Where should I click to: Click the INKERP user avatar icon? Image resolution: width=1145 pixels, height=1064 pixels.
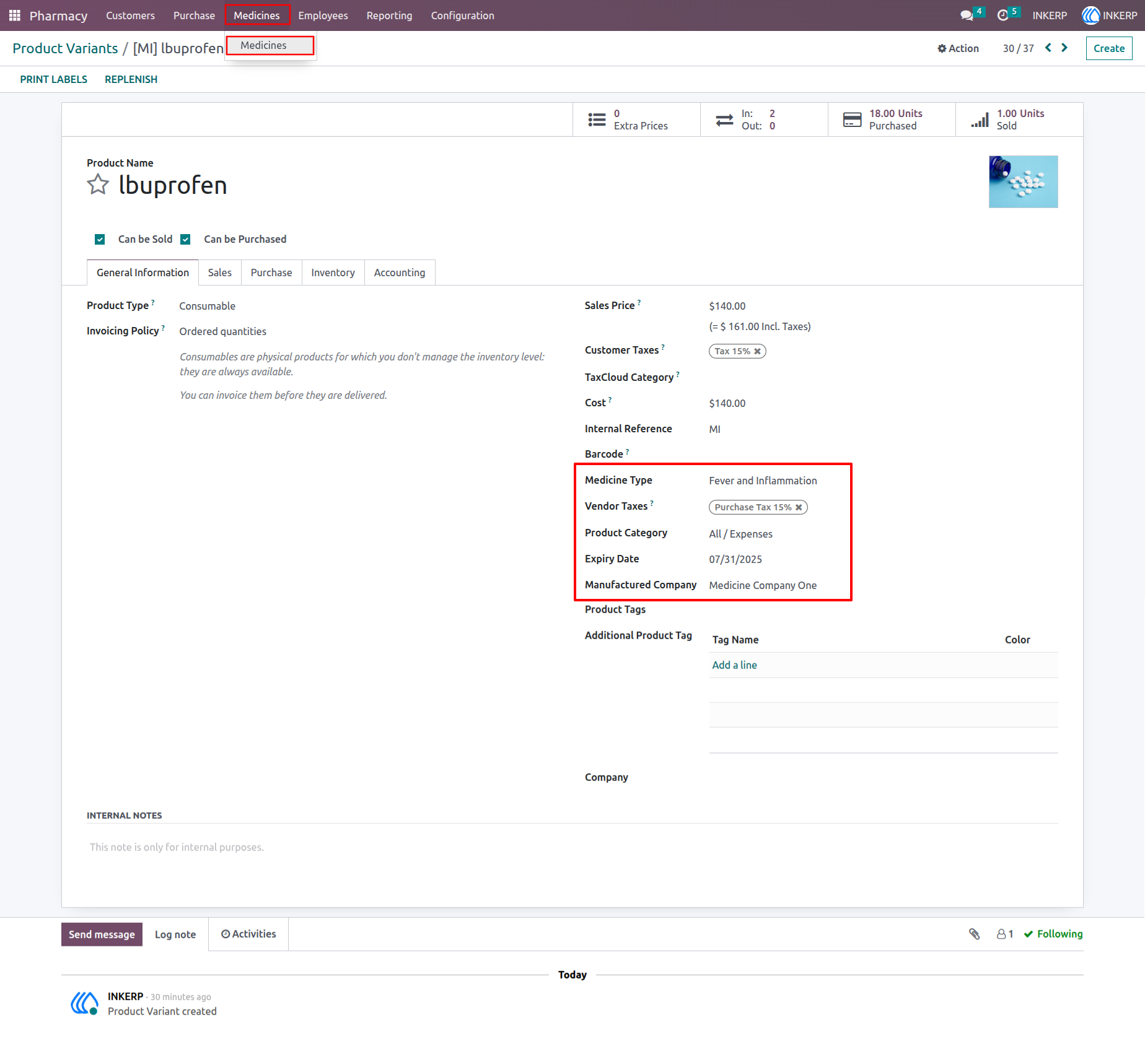(x=1090, y=15)
